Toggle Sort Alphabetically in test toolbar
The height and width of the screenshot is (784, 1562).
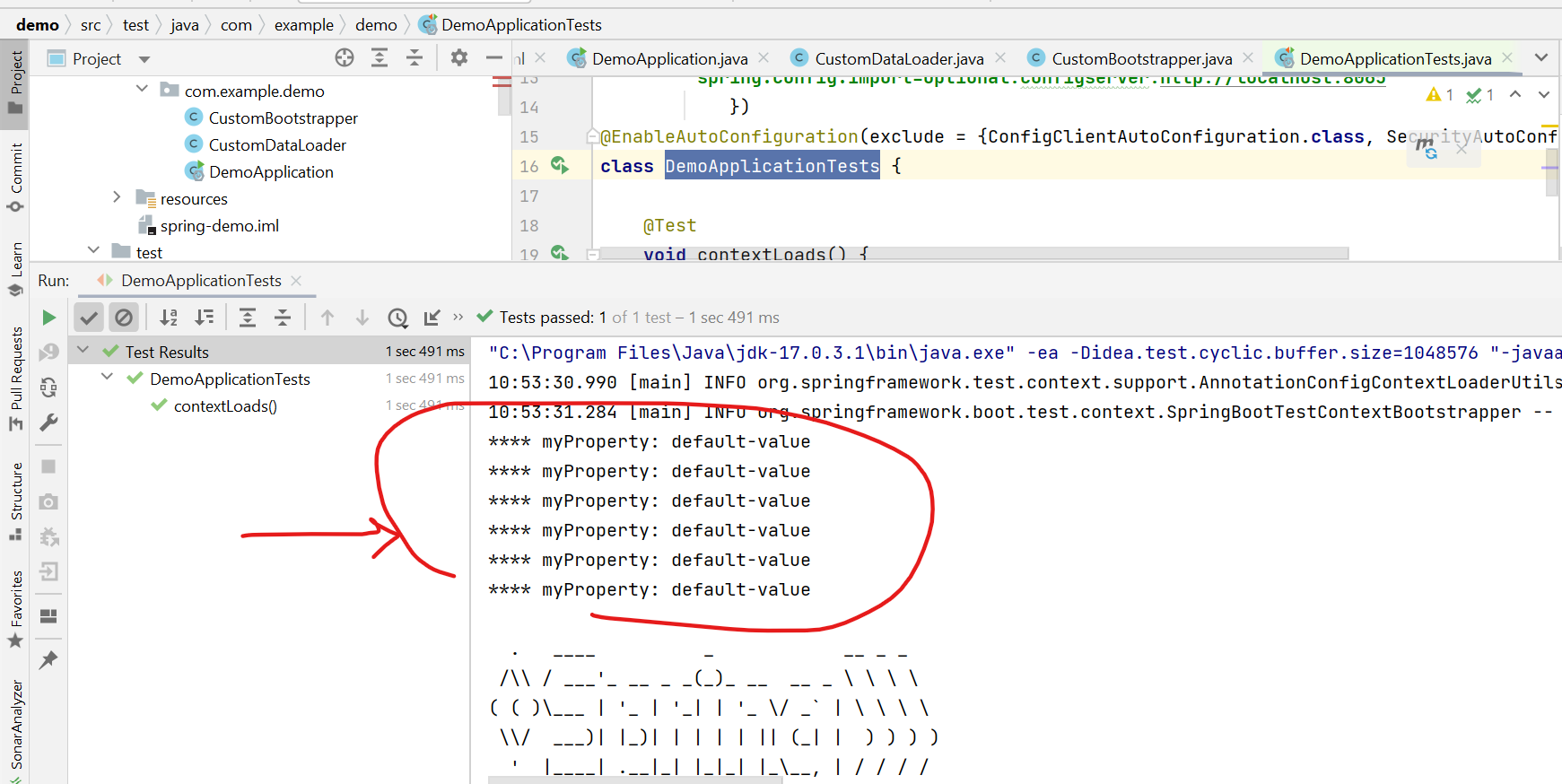tap(169, 318)
